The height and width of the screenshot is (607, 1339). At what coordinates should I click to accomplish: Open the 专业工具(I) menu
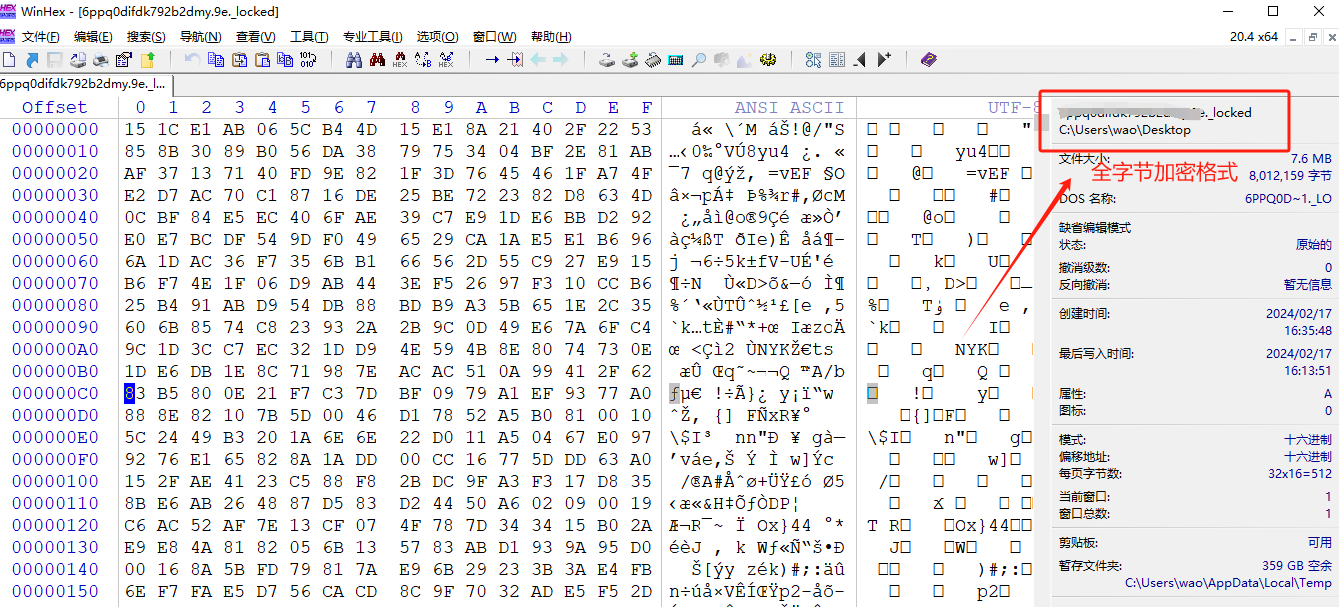[372, 37]
